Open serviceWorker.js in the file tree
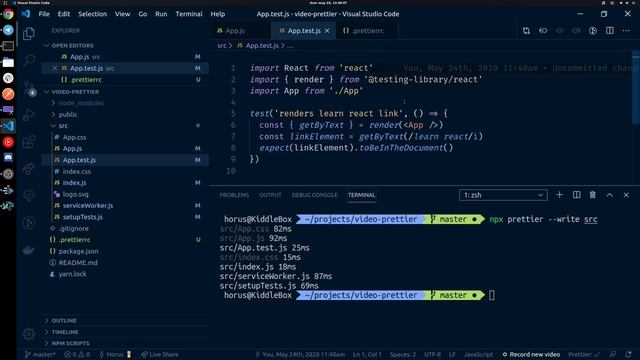 coord(88,205)
